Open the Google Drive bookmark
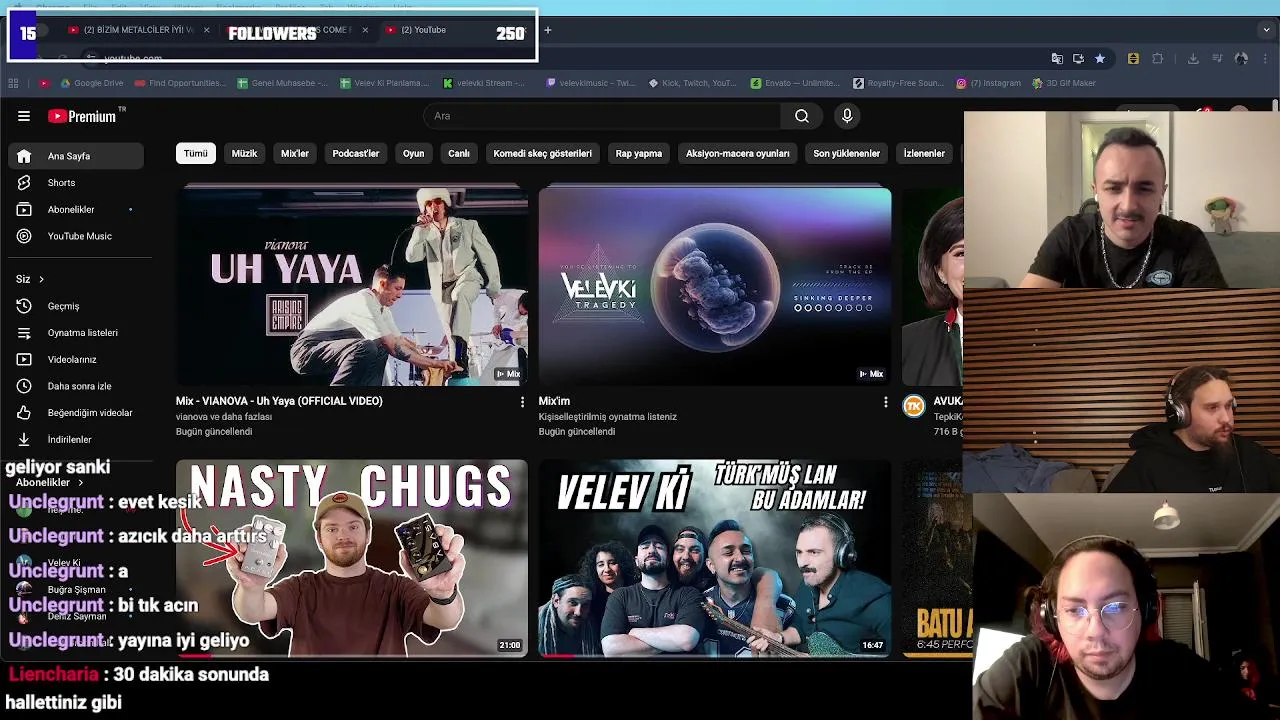 point(91,83)
